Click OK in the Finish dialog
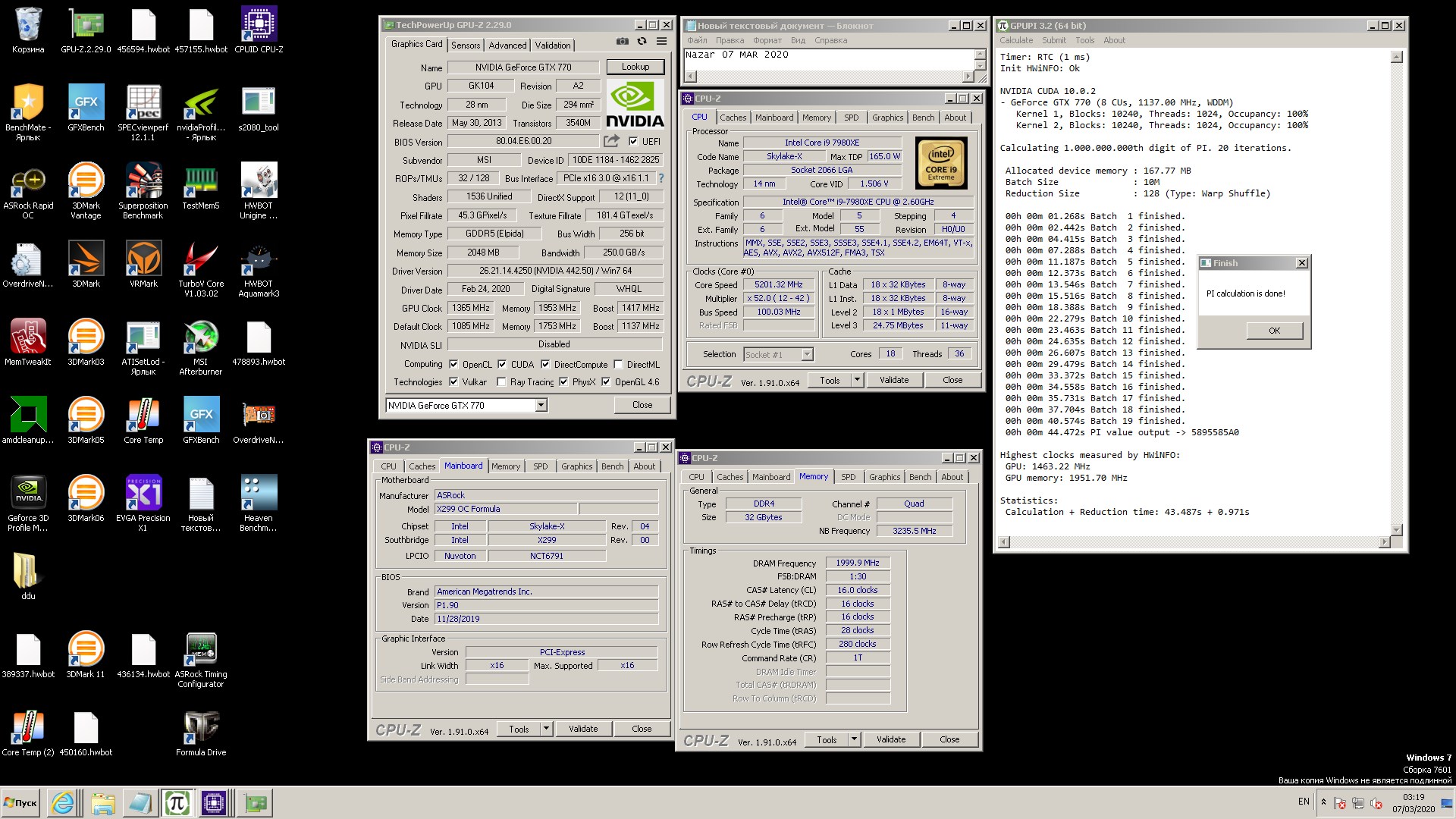Screen dimensions: 1456x819 click(x=1274, y=331)
